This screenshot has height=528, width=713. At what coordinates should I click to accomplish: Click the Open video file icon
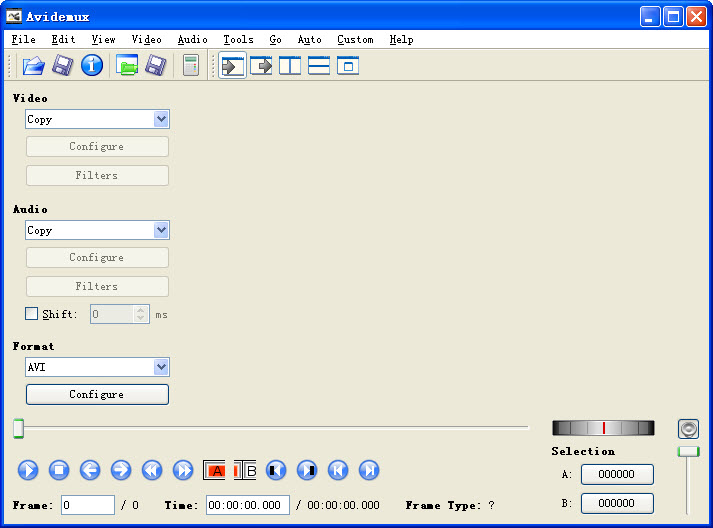tap(34, 66)
